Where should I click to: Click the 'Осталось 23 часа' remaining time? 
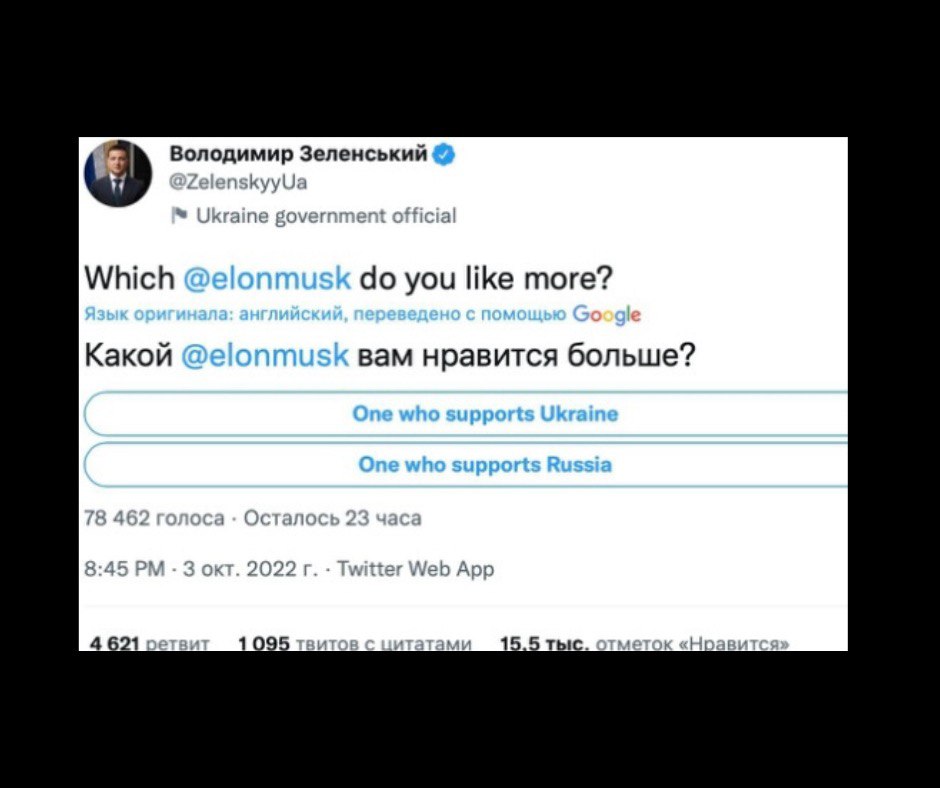(x=333, y=518)
